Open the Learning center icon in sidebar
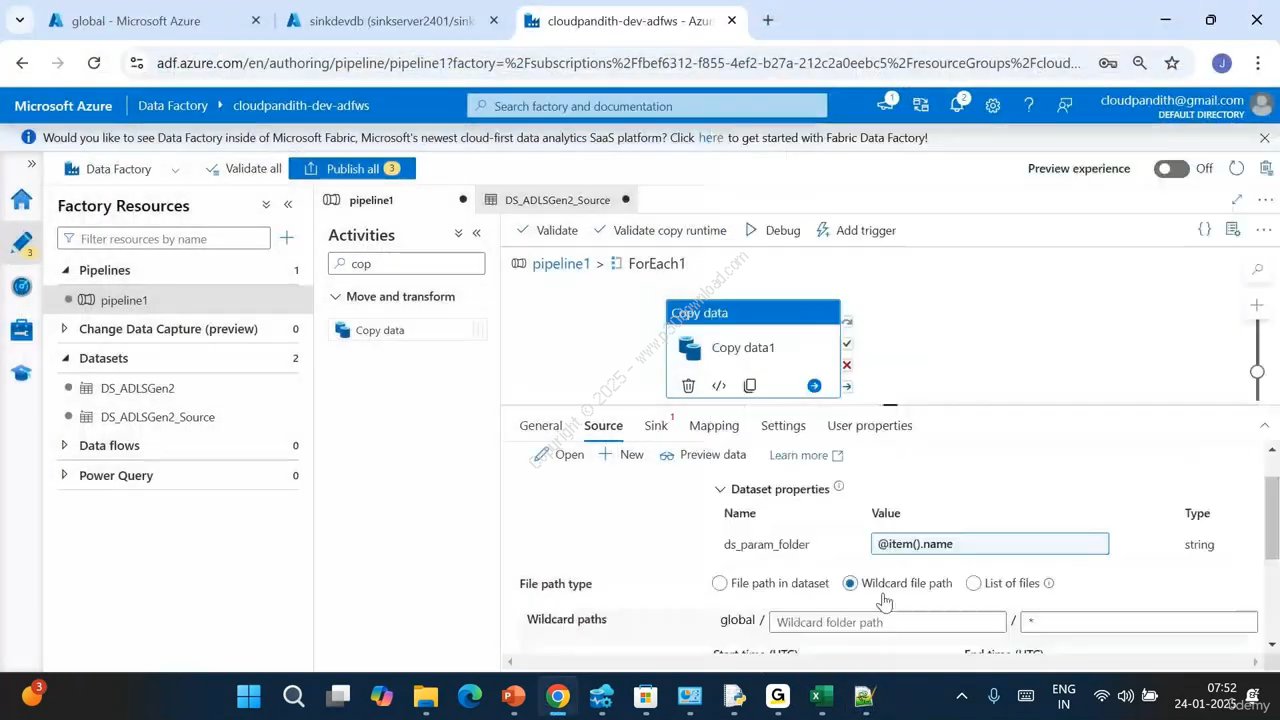The height and width of the screenshot is (720, 1280). [x=21, y=373]
